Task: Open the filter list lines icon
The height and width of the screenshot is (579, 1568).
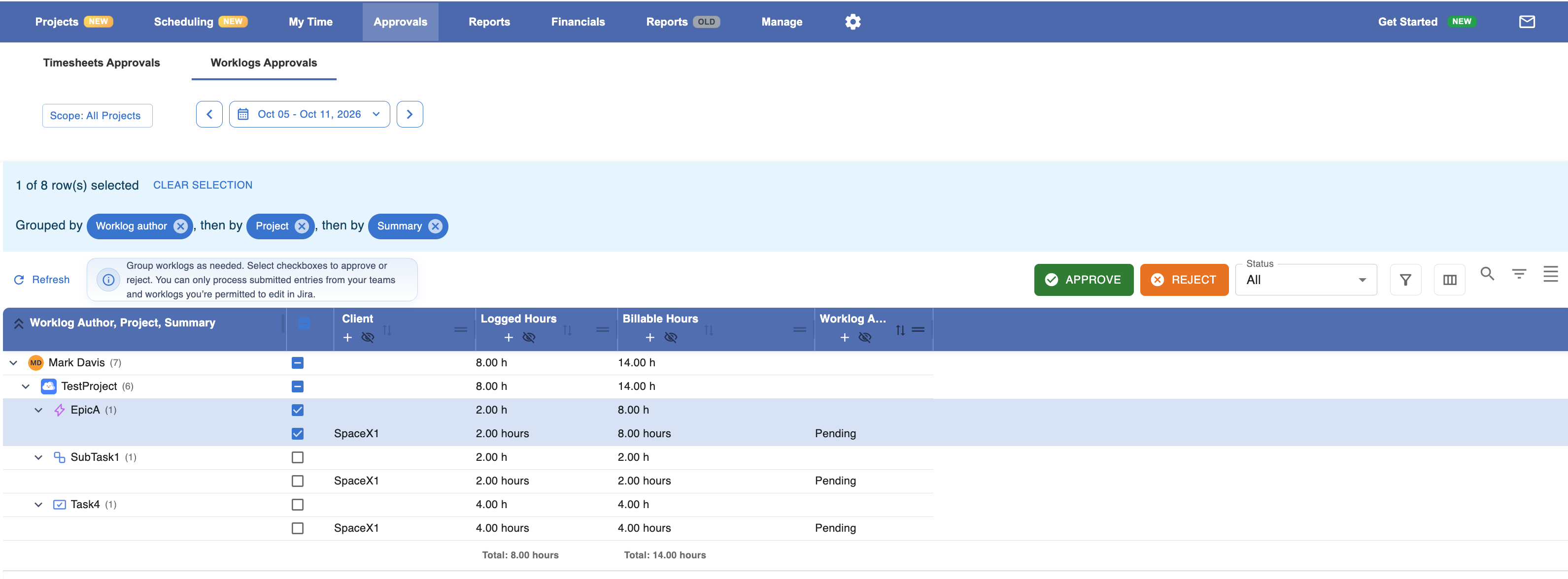Action: tap(1519, 274)
